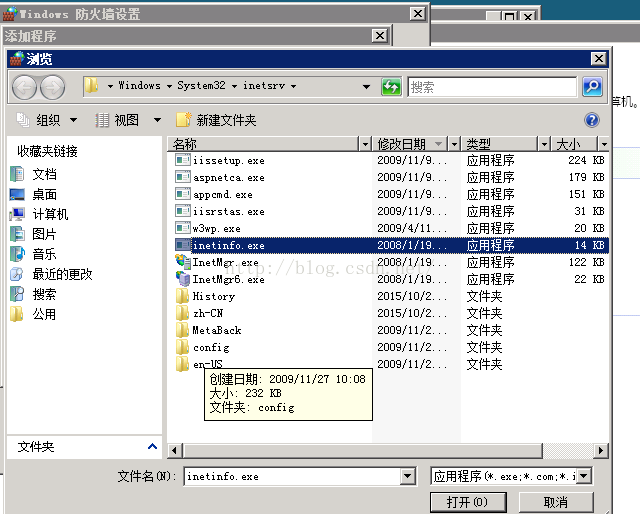The image size is (640, 514).
Task: Click the zh-CN folder icon
Action: tap(182, 313)
